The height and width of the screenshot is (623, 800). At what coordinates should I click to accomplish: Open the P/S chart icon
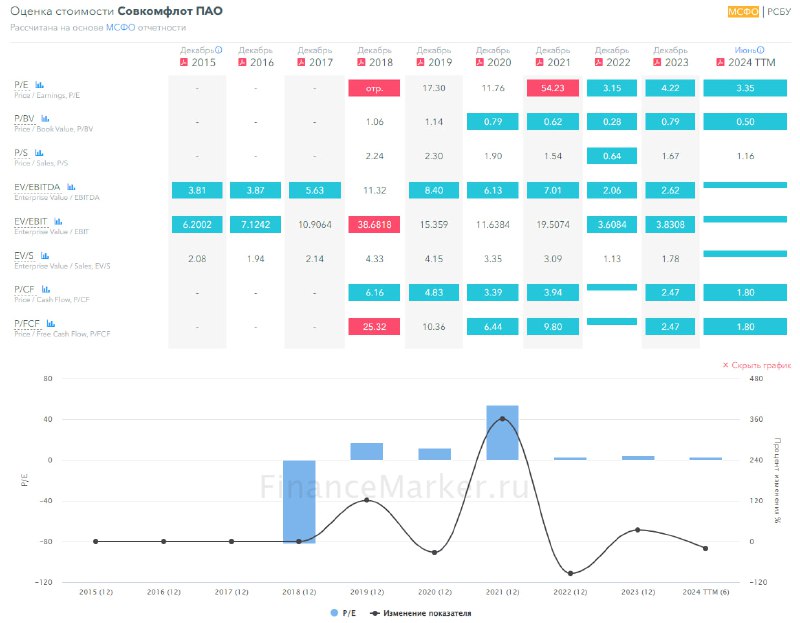coord(39,153)
